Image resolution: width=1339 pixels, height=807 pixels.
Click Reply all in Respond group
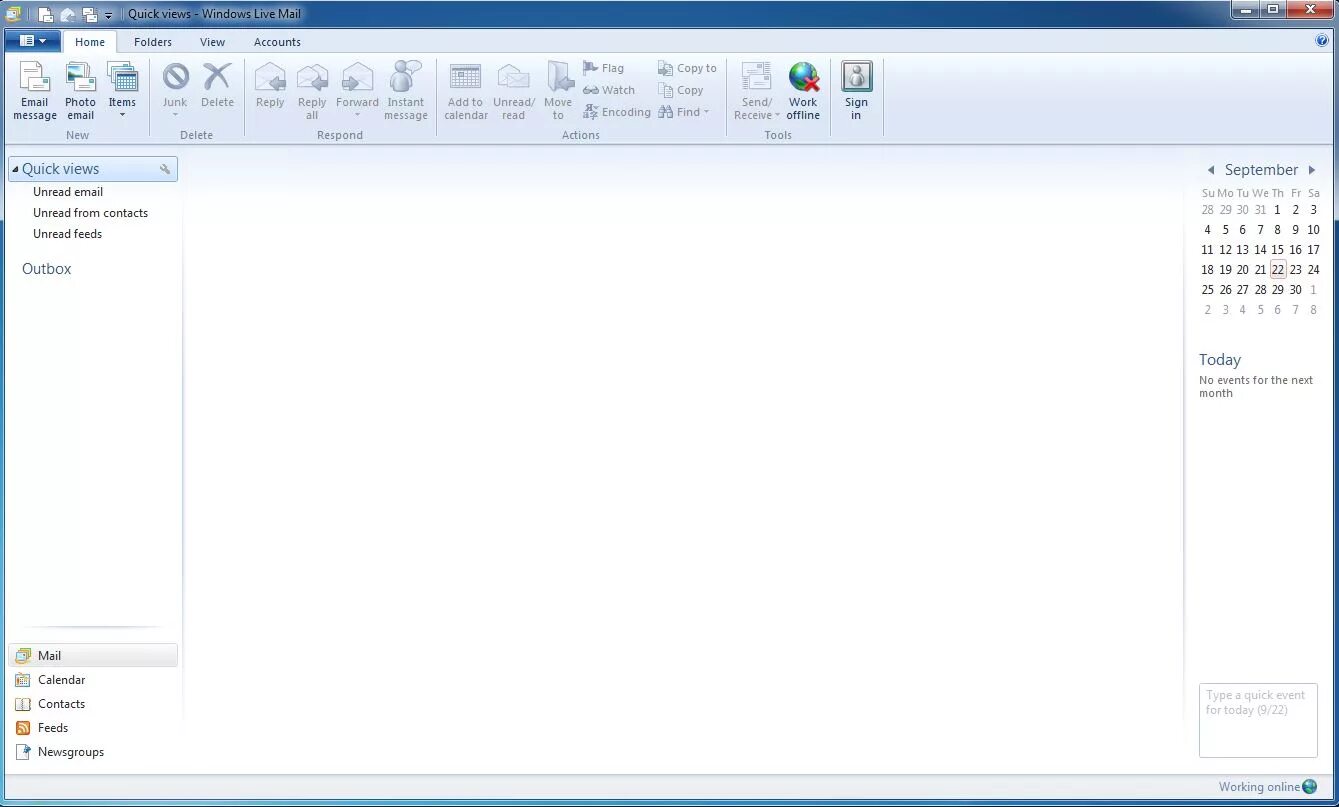(x=312, y=91)
